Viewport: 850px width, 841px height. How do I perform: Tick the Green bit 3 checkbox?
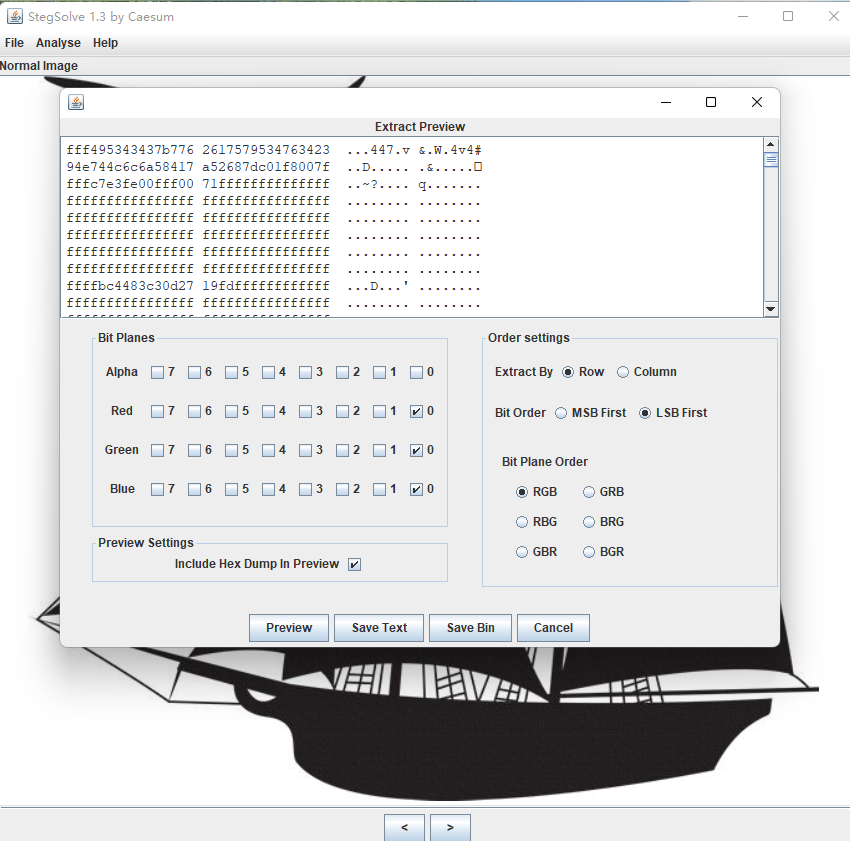click(x=305, y=451)
